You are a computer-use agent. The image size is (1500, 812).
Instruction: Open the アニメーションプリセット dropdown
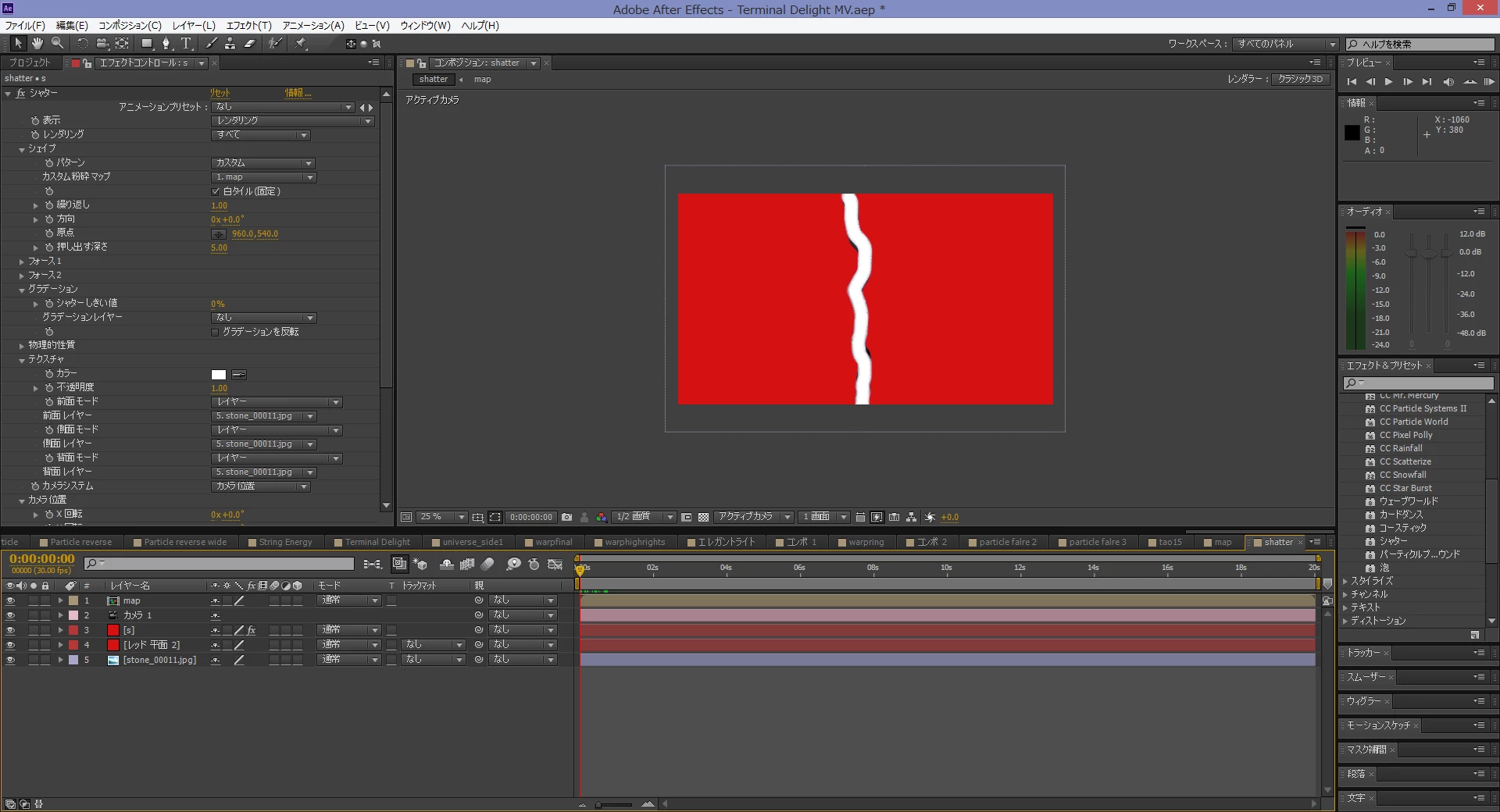click(x=284, y=107)
